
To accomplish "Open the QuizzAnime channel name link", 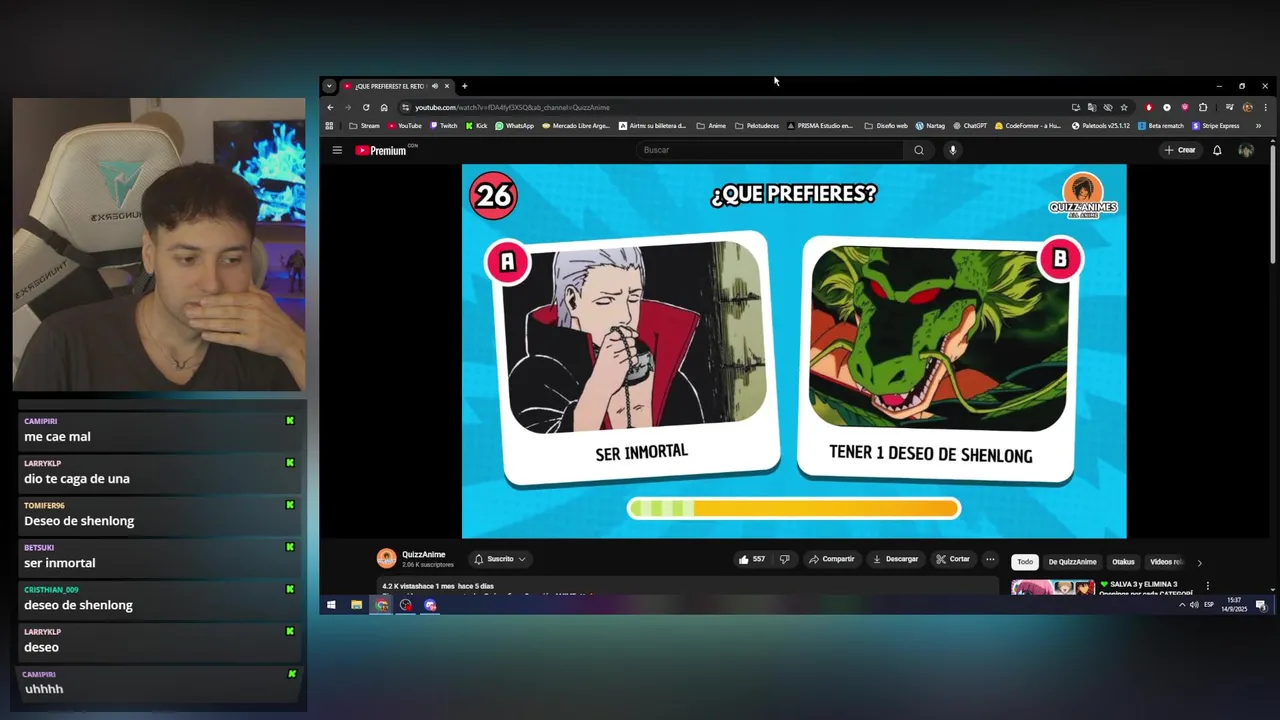I will point(423,554).
